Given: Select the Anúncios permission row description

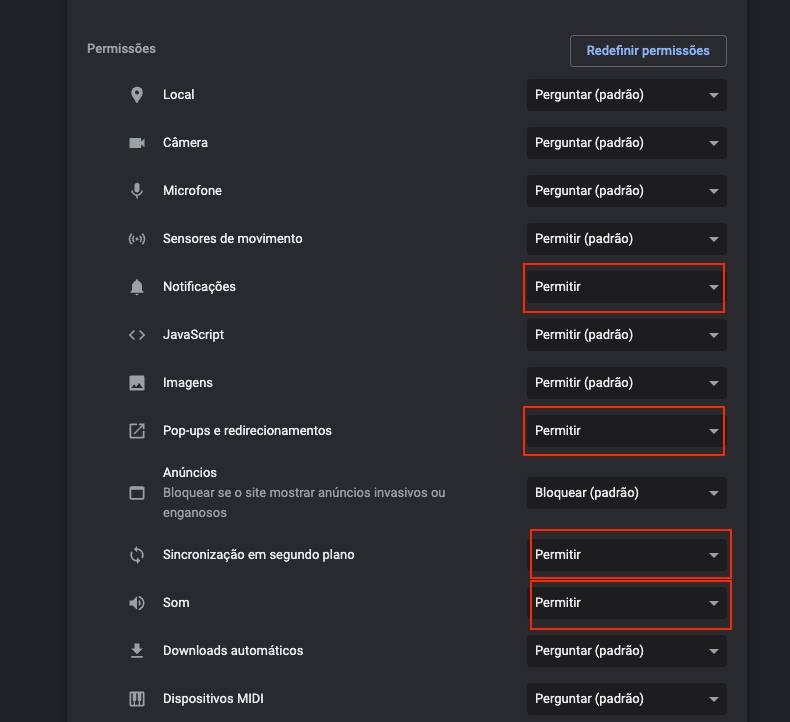Looking at the screenshot, I should 304,503.
